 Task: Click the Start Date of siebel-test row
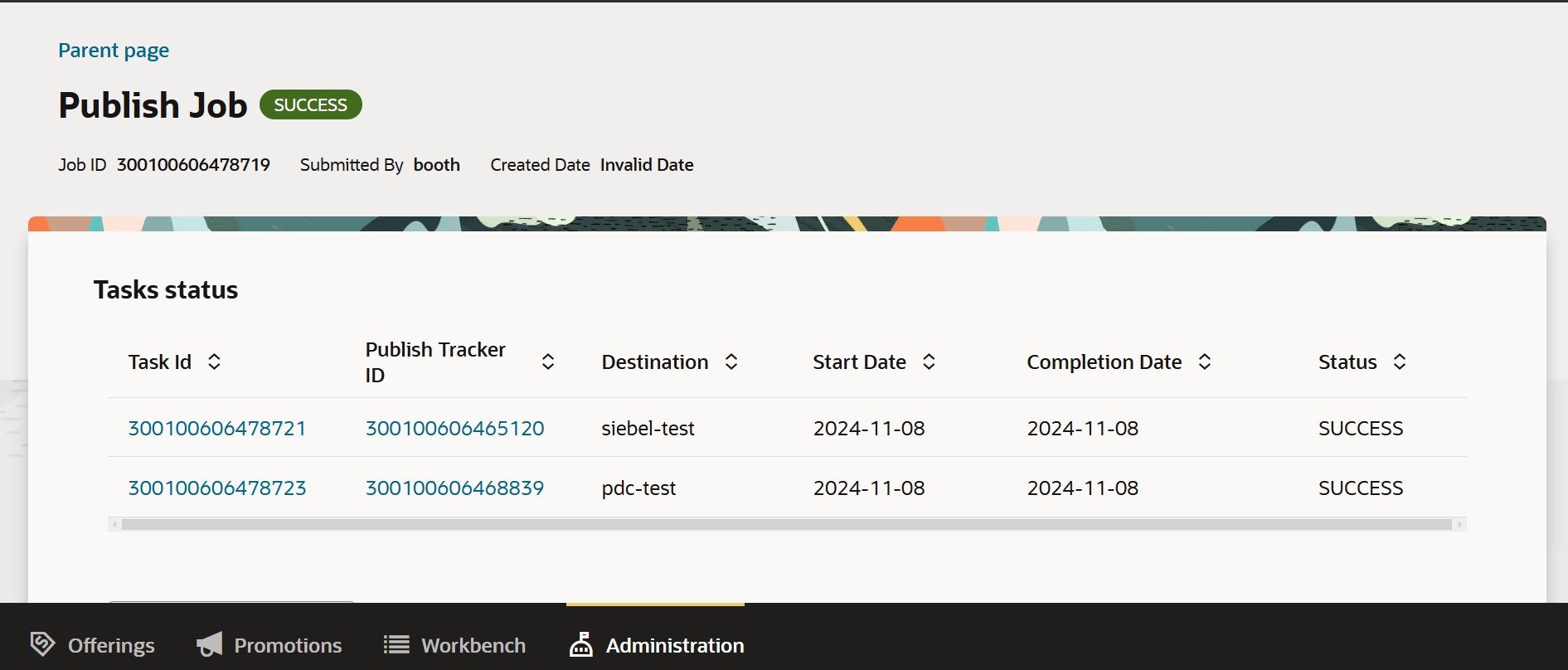(869, 428)
